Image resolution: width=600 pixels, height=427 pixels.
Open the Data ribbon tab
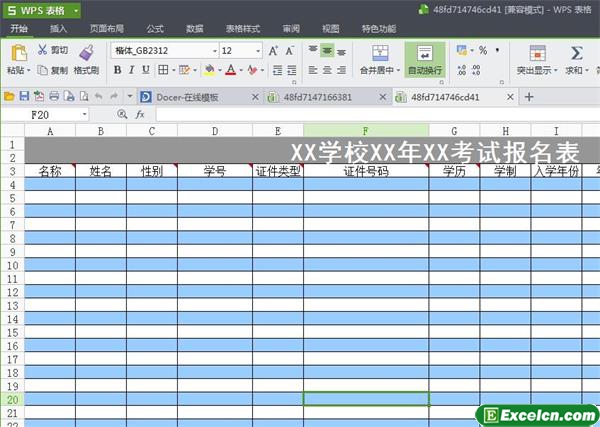195,29
